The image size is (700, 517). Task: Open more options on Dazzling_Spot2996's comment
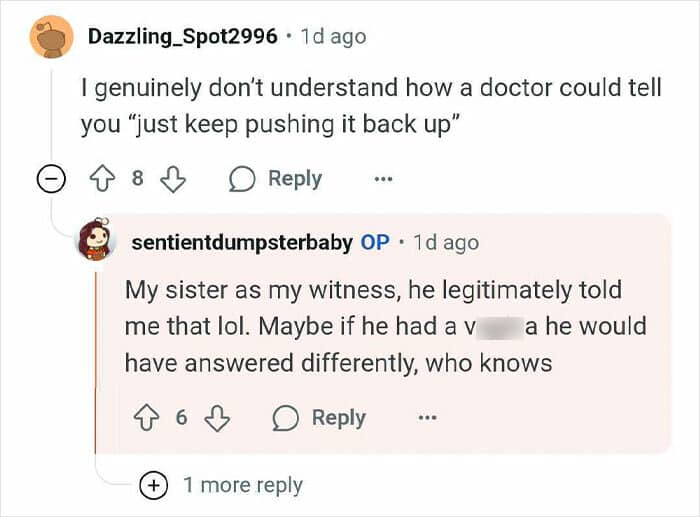383,180
